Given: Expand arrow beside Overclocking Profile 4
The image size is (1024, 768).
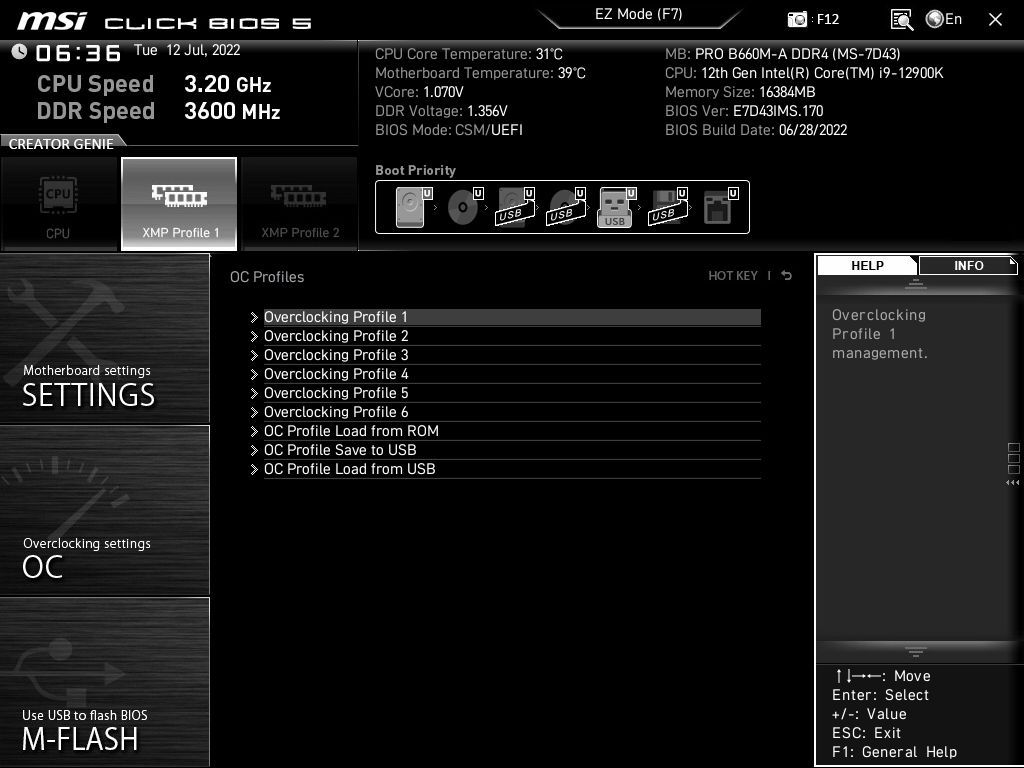Looking at the screenshot, I should tap(254, 374).
